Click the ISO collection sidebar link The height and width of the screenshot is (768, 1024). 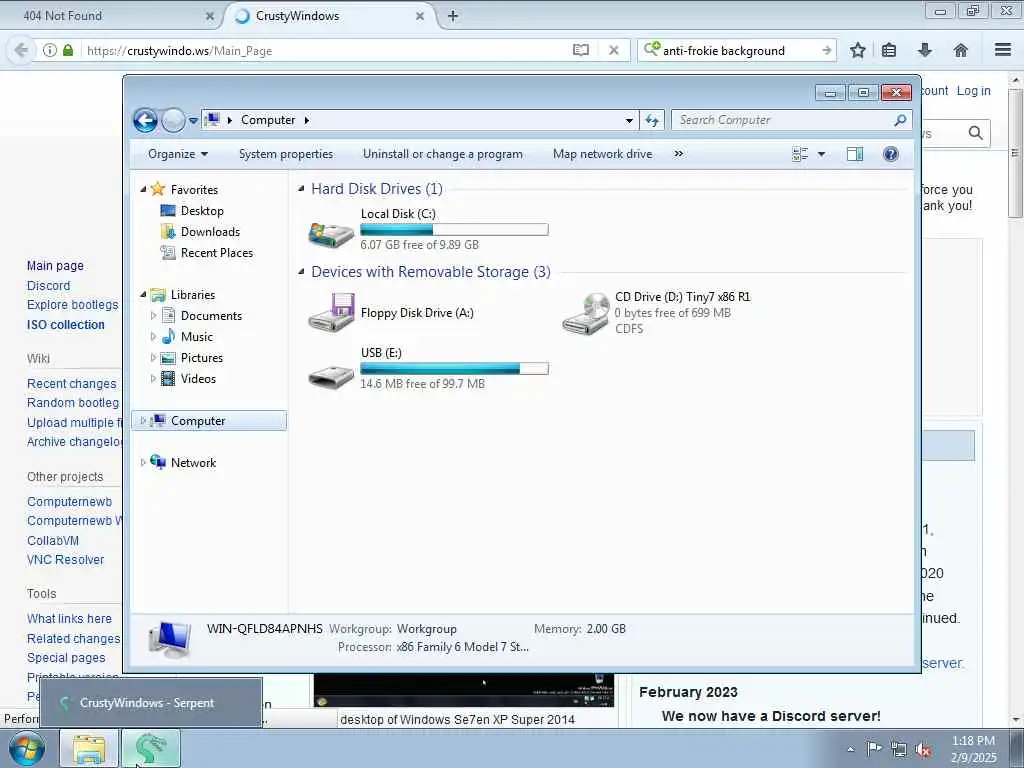click(65, 325)
